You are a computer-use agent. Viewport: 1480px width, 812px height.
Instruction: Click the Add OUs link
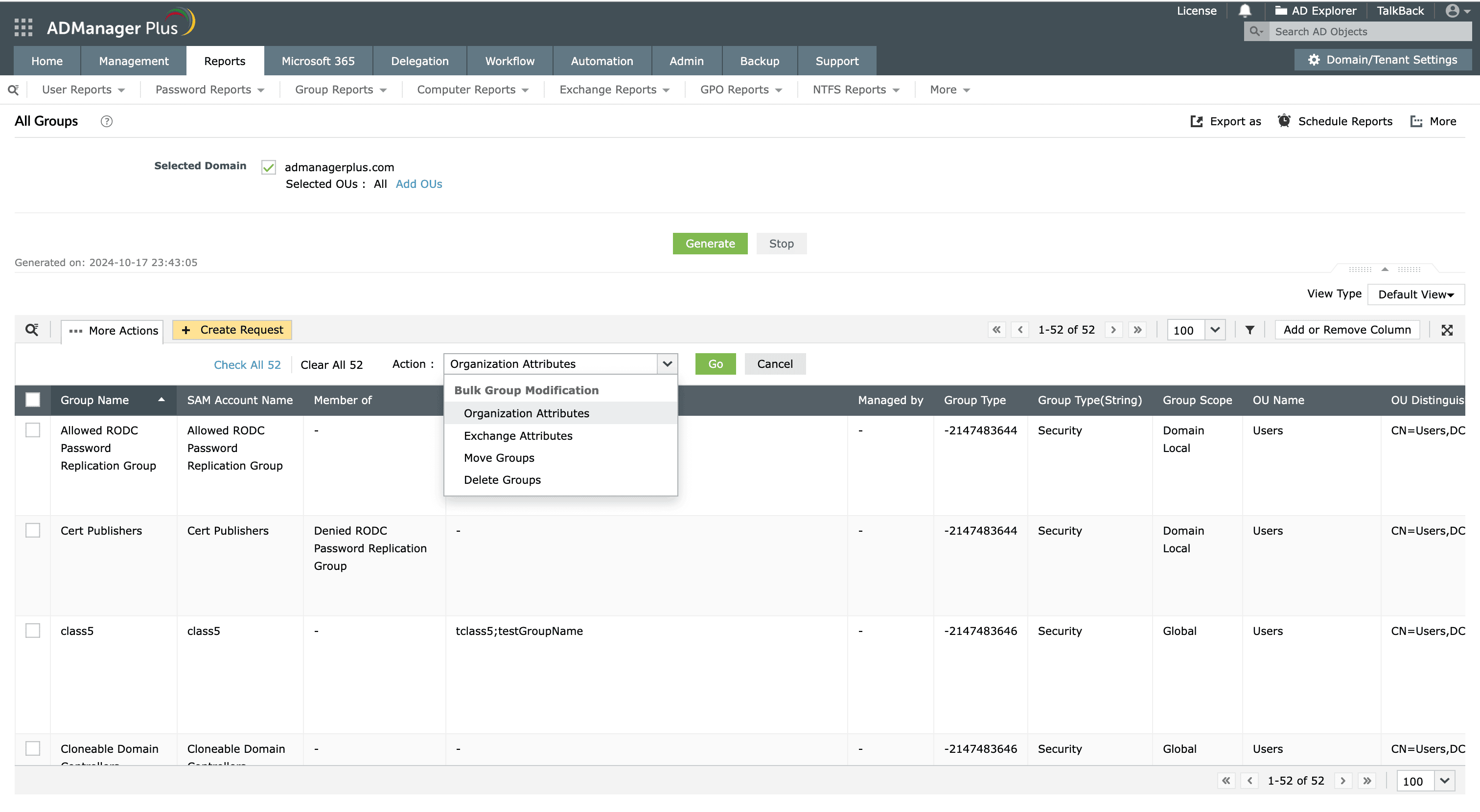click(x=419, y=184)
